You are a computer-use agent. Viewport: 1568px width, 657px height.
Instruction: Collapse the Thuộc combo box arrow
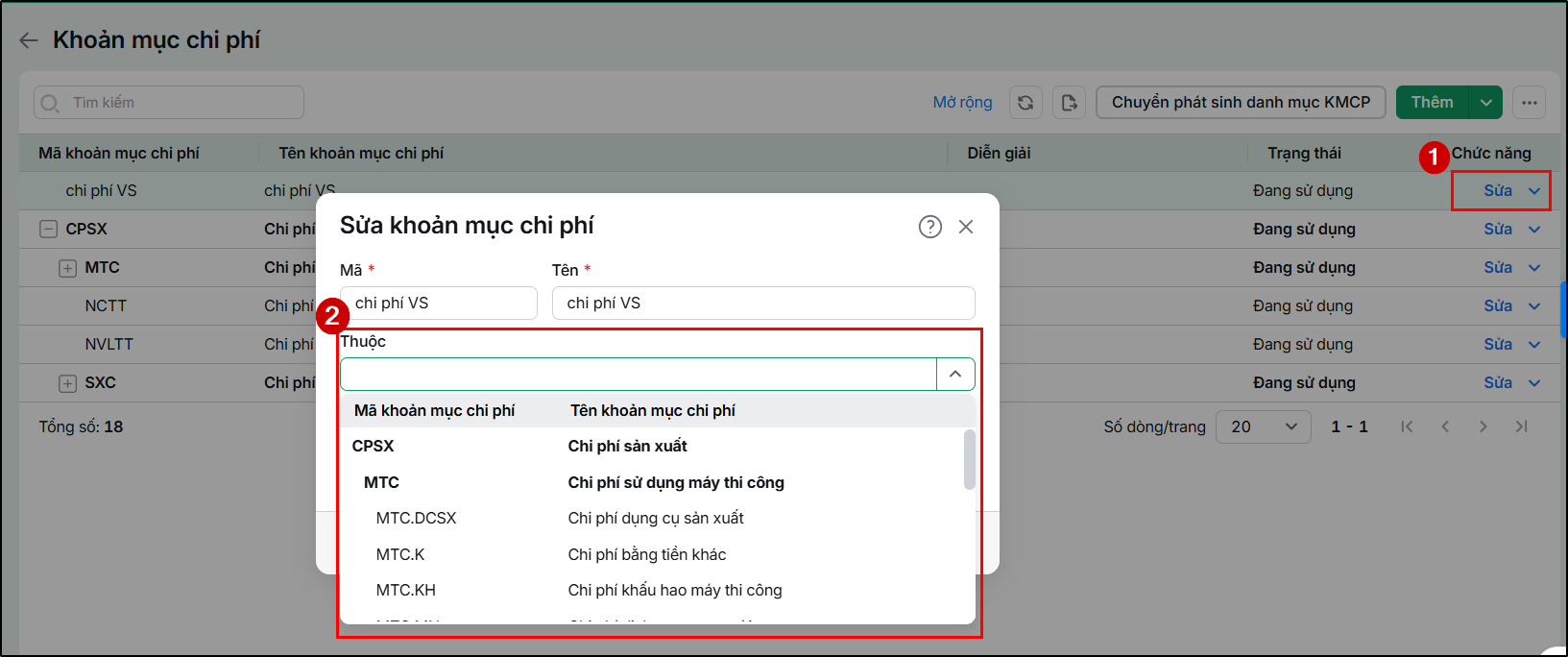point(955,374)
